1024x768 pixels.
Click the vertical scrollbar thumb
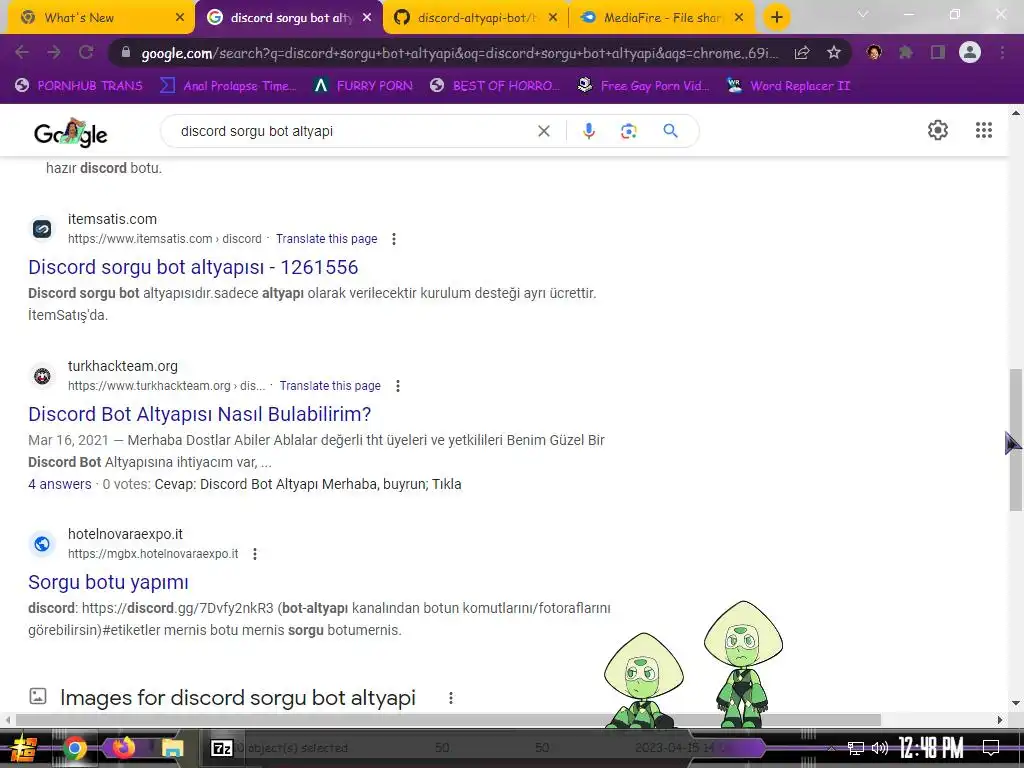tap(1016, 440)
